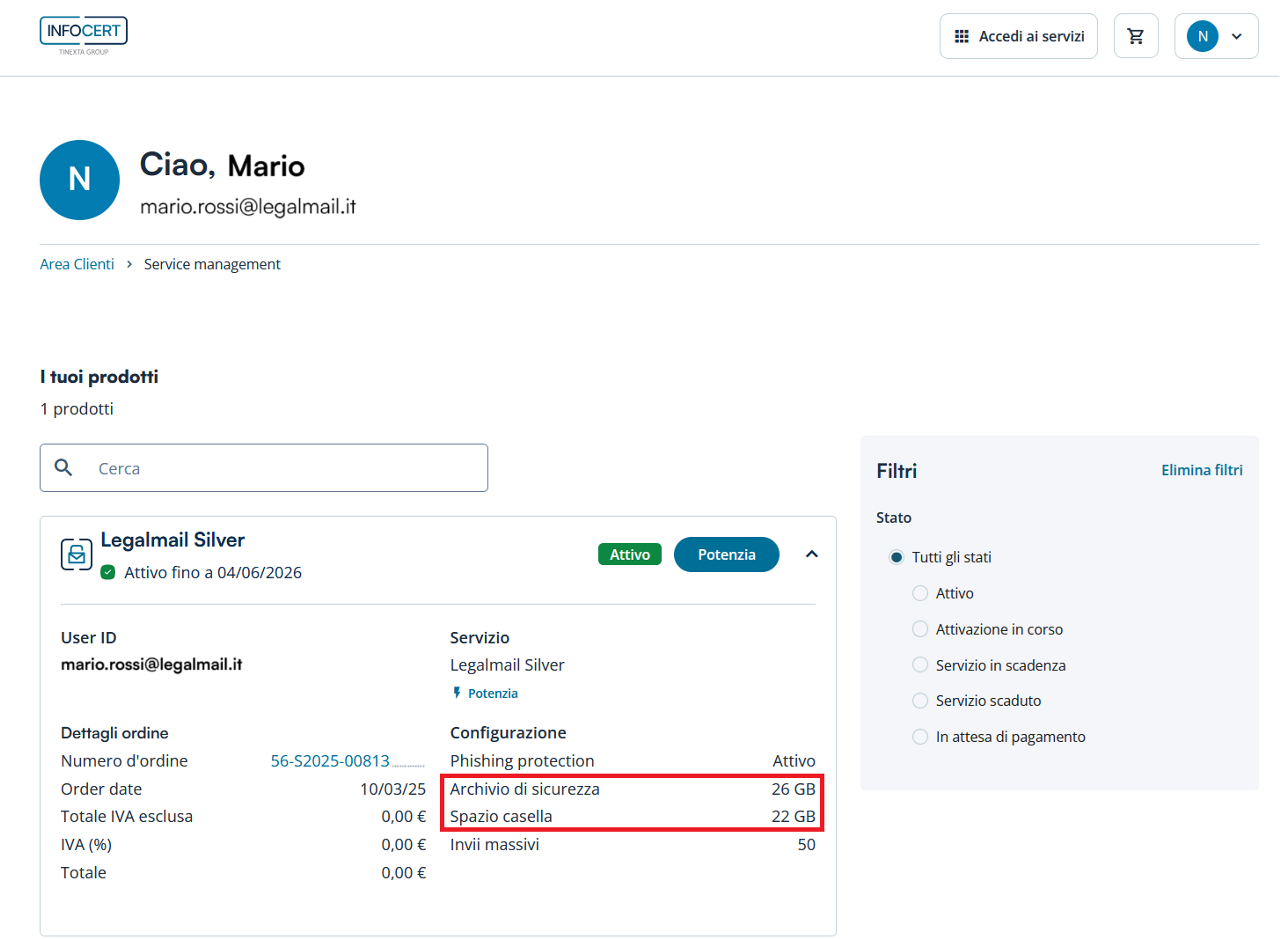Choose the In attesa di pagamento filter
Viewport: 1280px width, 939px height.
920,737
